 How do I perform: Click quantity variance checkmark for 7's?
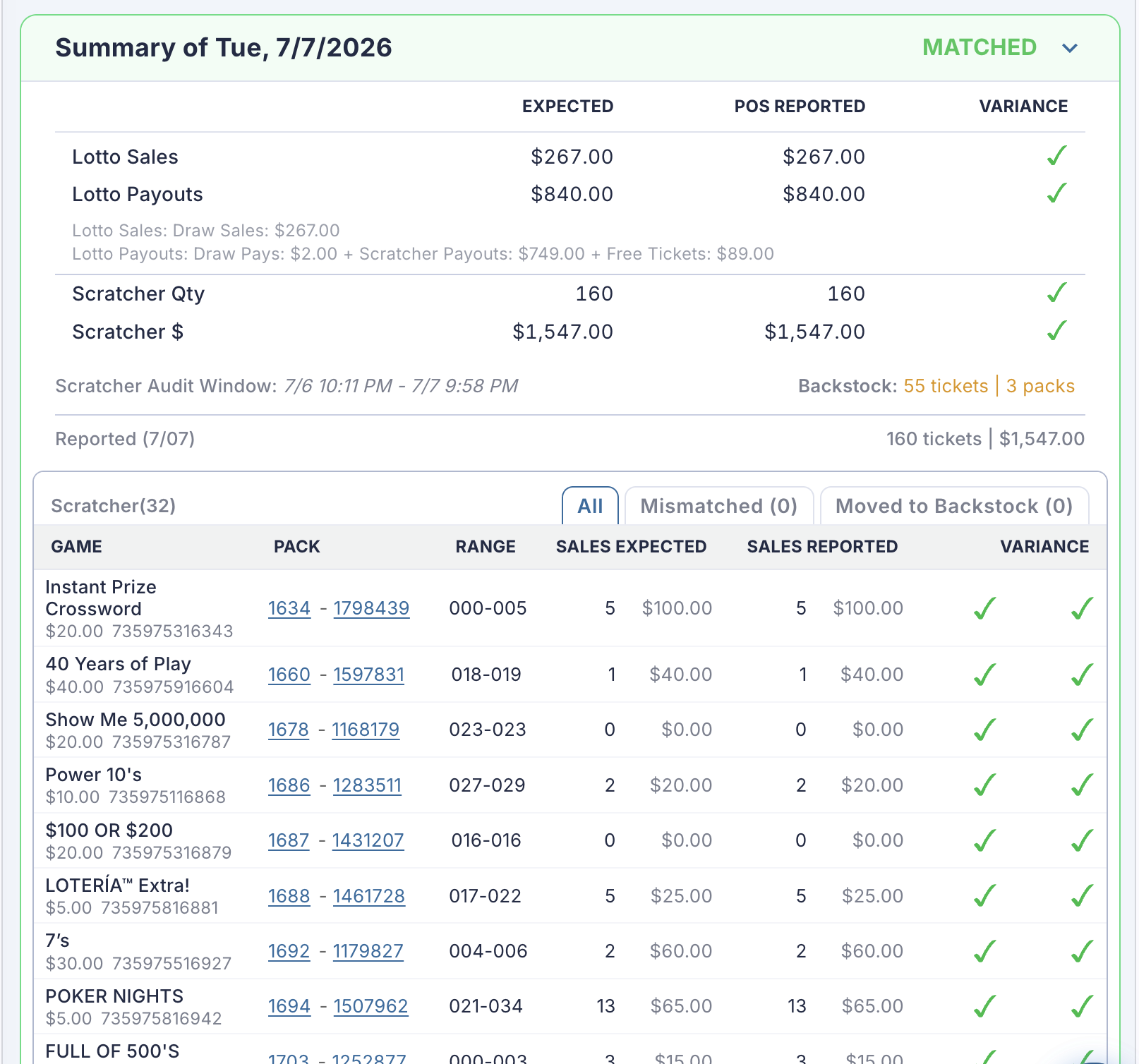click(x=984, y=951)
